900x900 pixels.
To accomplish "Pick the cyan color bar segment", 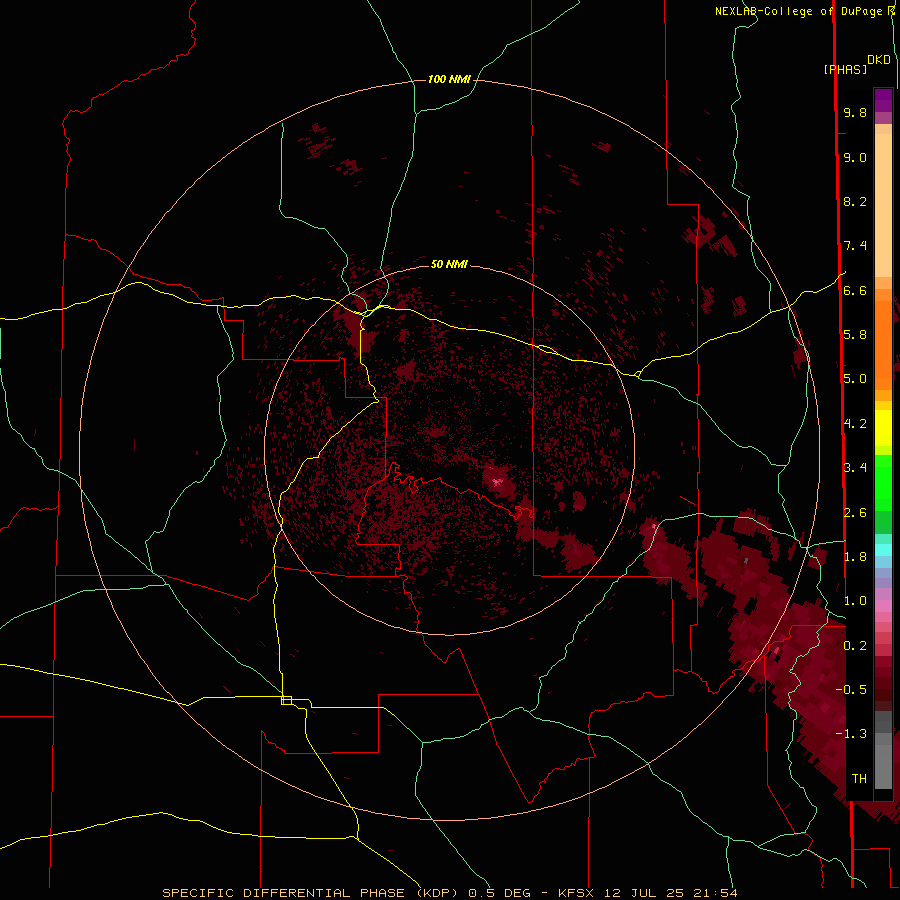I will [x=883, y=550].
